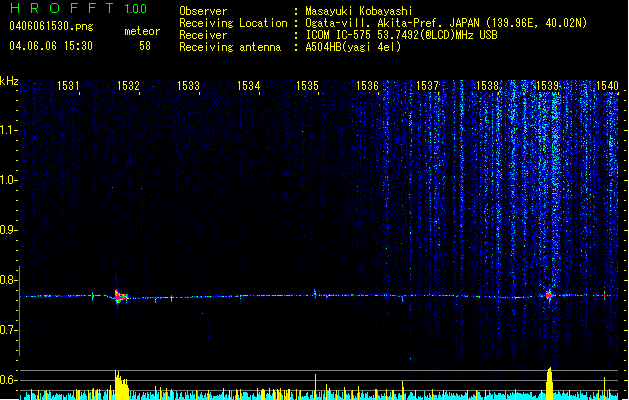Select location text Ogata-vill. Akita-Pref. JAPAN
Image resolution: width=629 pixels, height=400 pixels.
(x=394, y=23)
